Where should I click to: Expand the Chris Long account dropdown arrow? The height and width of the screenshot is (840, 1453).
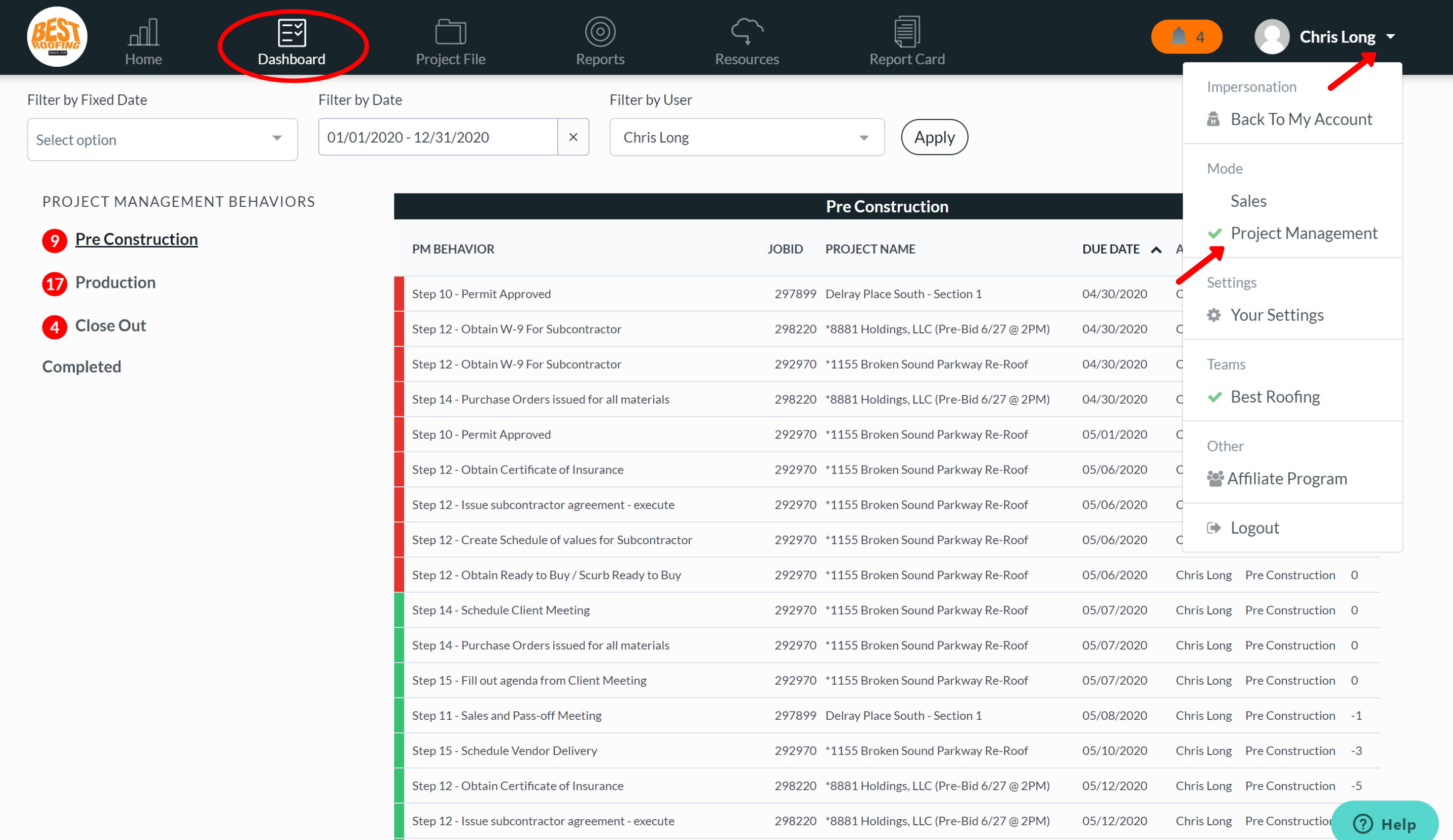click(1390, 37)
